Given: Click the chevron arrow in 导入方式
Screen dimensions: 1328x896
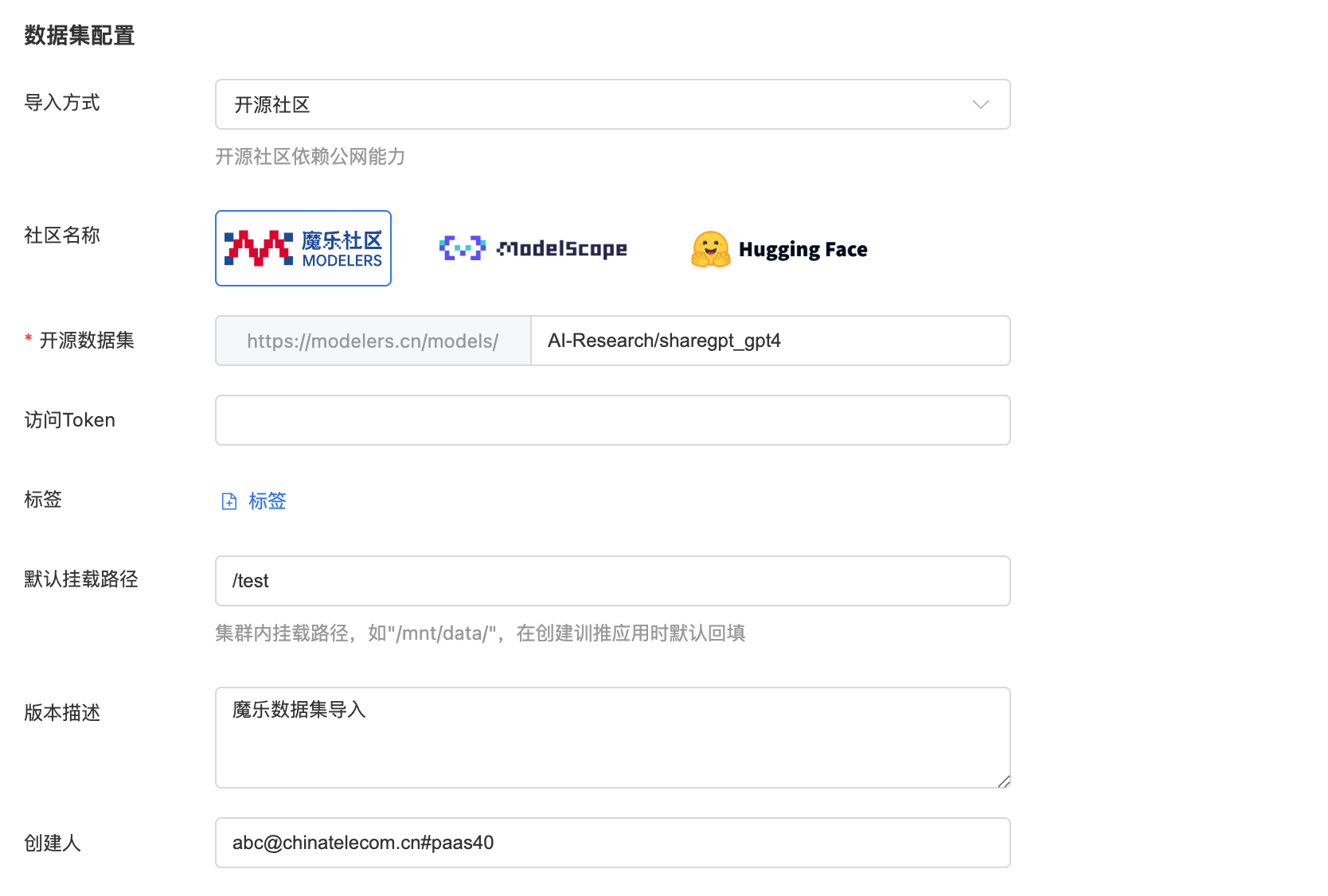Looking at the screenshot, I should [980, 104].
